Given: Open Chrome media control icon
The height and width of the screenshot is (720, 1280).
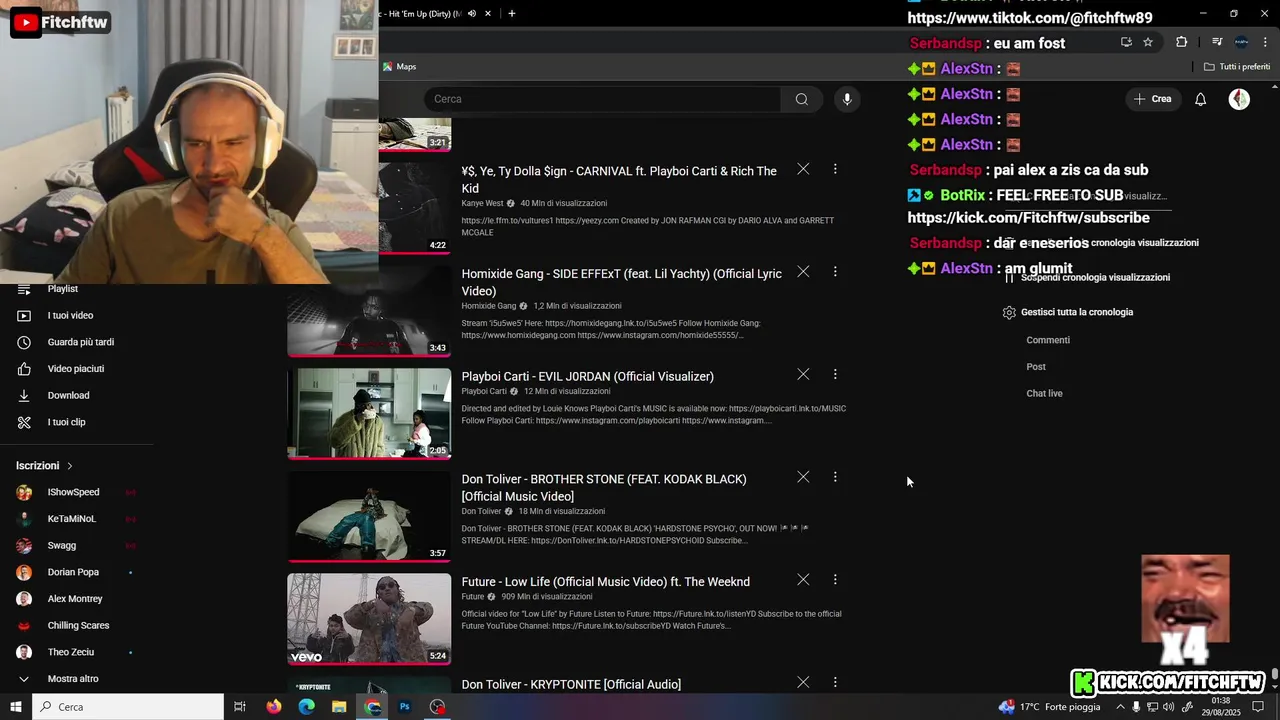Looking at the screenshot, I should [1217, 42].
